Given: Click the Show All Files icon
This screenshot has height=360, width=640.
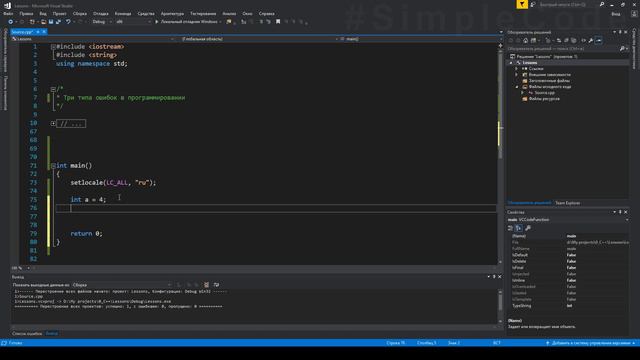Looking at the screenshot, I should pyautogui.click(x=573, y=40).
